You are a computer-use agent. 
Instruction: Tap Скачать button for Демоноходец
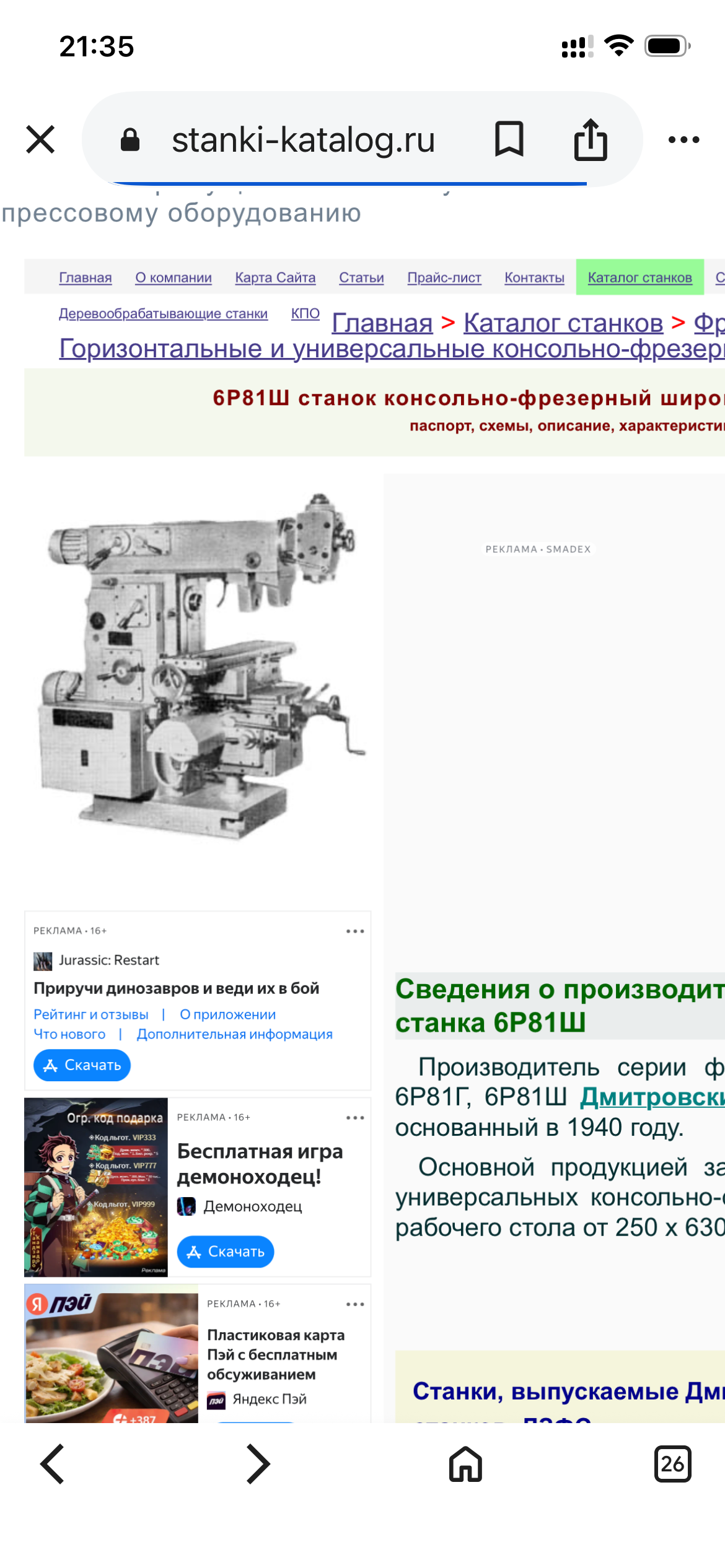tap(226, 1252)
